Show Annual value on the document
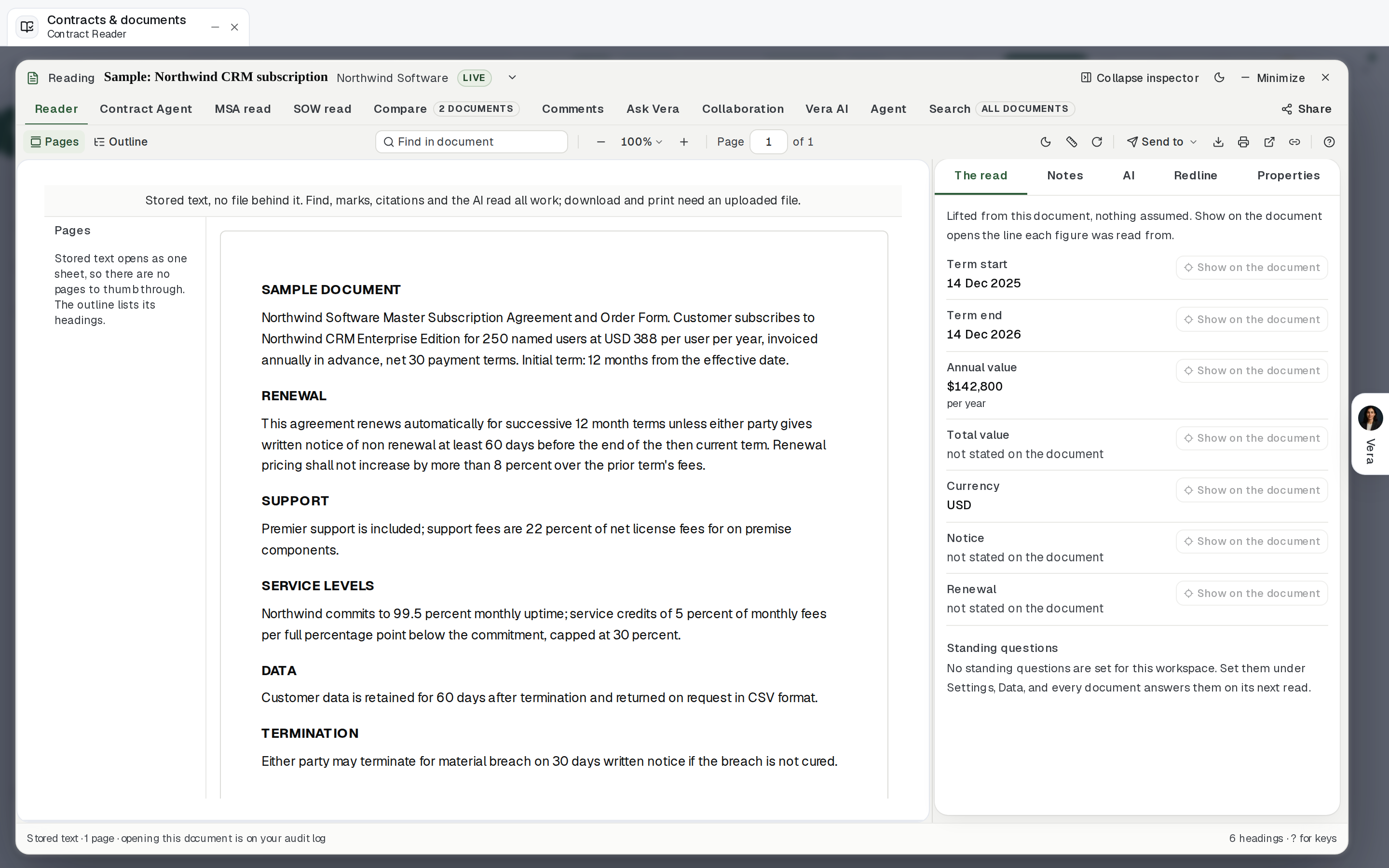This screenshot has height=868, width=1389. pyautogui.click(x=1252, y=371)
